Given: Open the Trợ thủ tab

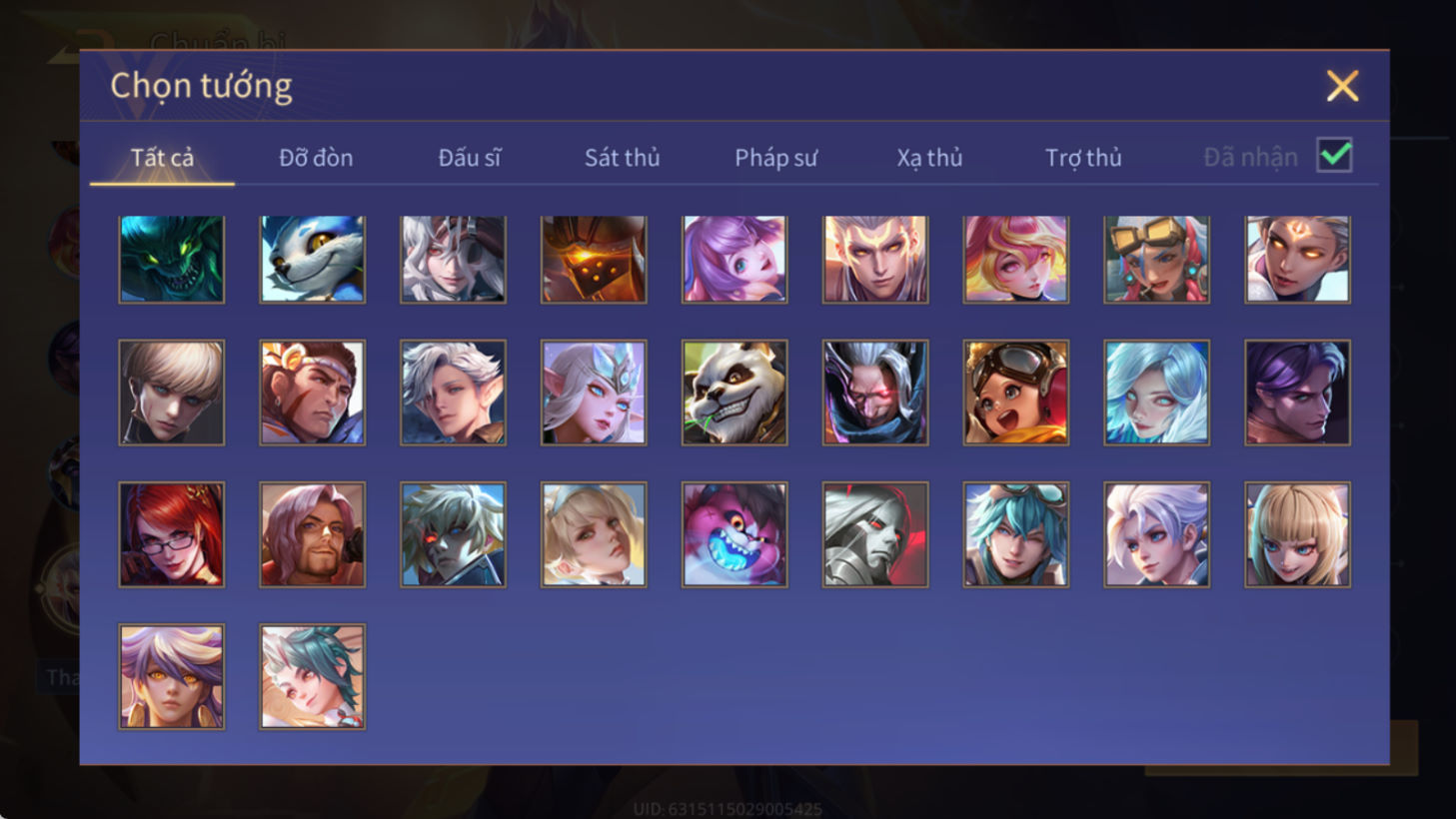Looking at the screenshot, I should [x=1083, y=158].
